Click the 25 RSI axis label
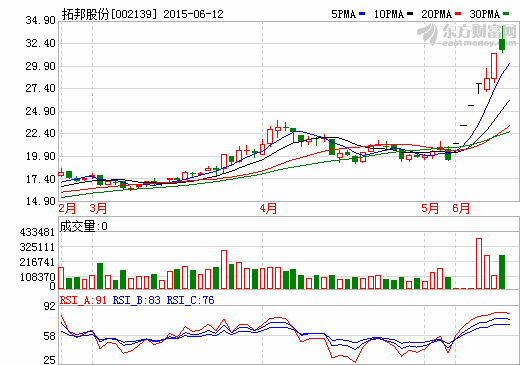520x365 pixels. point(50,360)
